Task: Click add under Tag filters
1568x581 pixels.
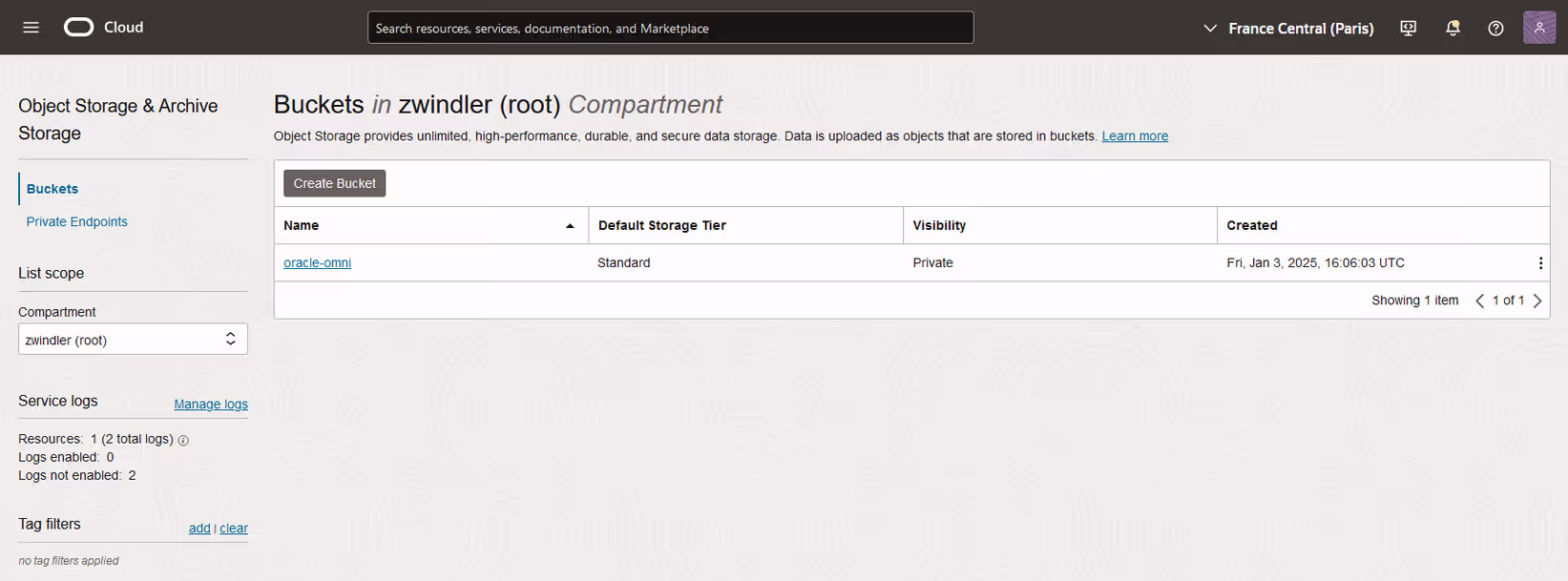Action: pyautogui.click(x=199, y=529)
